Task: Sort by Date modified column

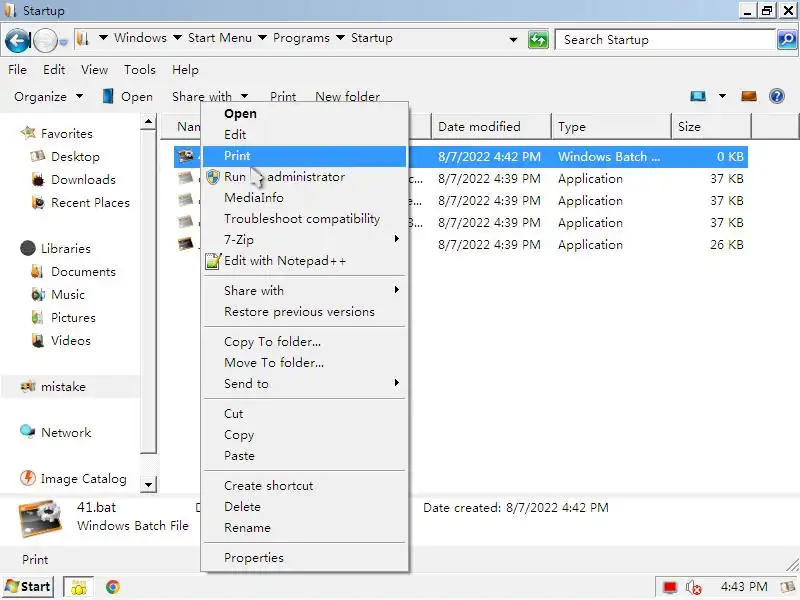Action: pos(491,127)
